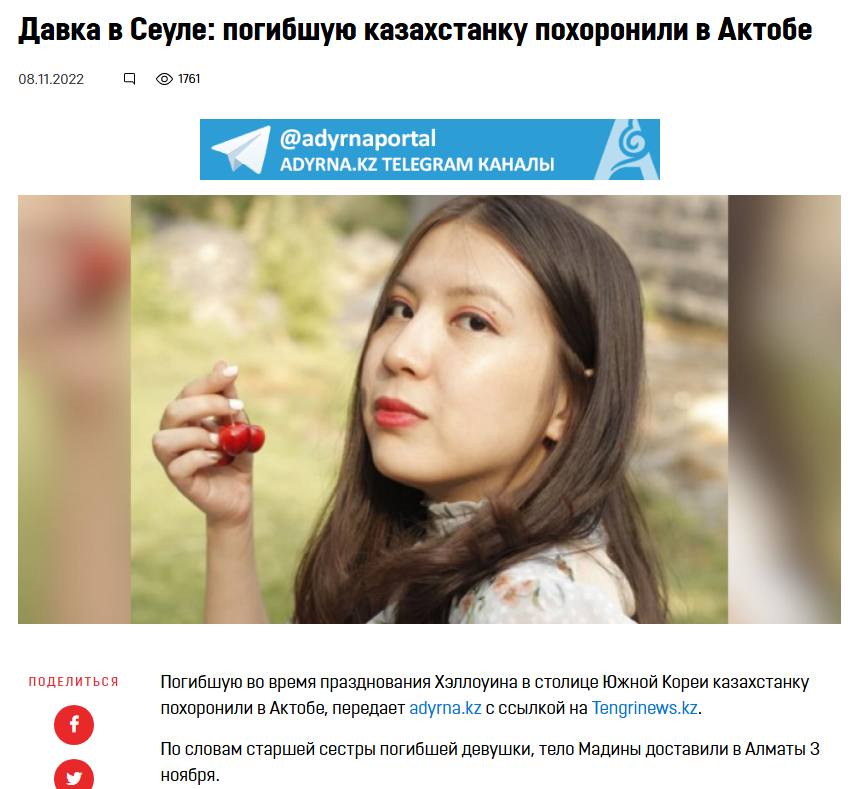Screen dimensions: 866x789
Task: Click the first article paragraph about Halloween
Action: tap(485, 695)
